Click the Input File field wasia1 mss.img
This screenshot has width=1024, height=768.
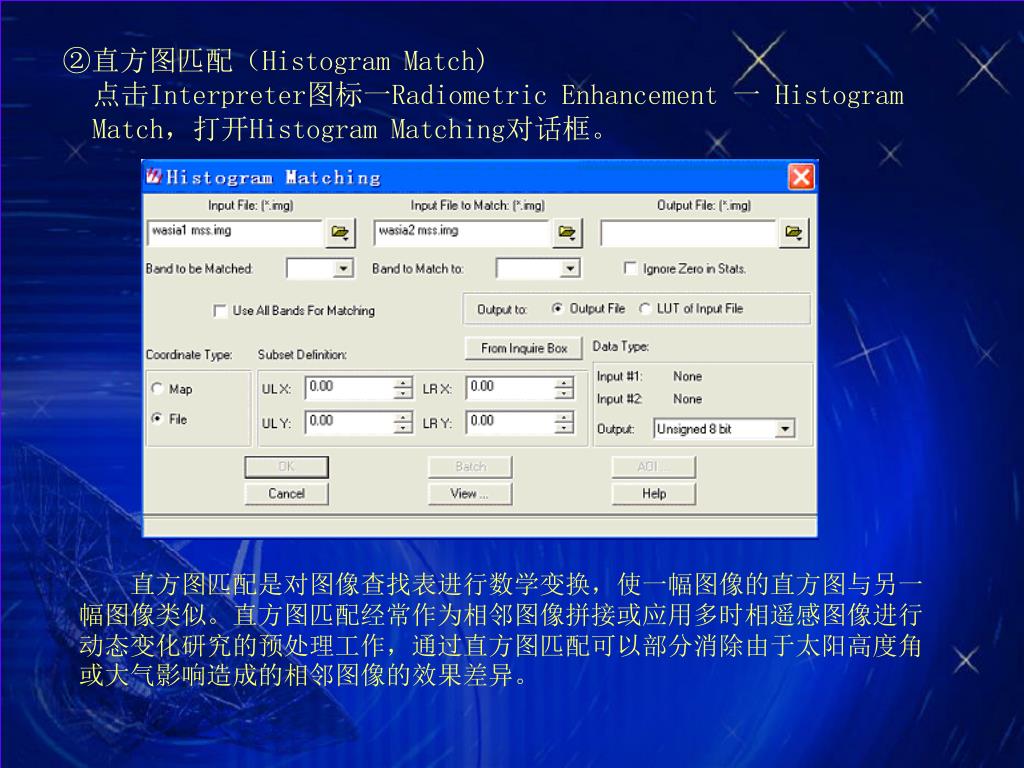pyautogui.click(x=235, y=232)
